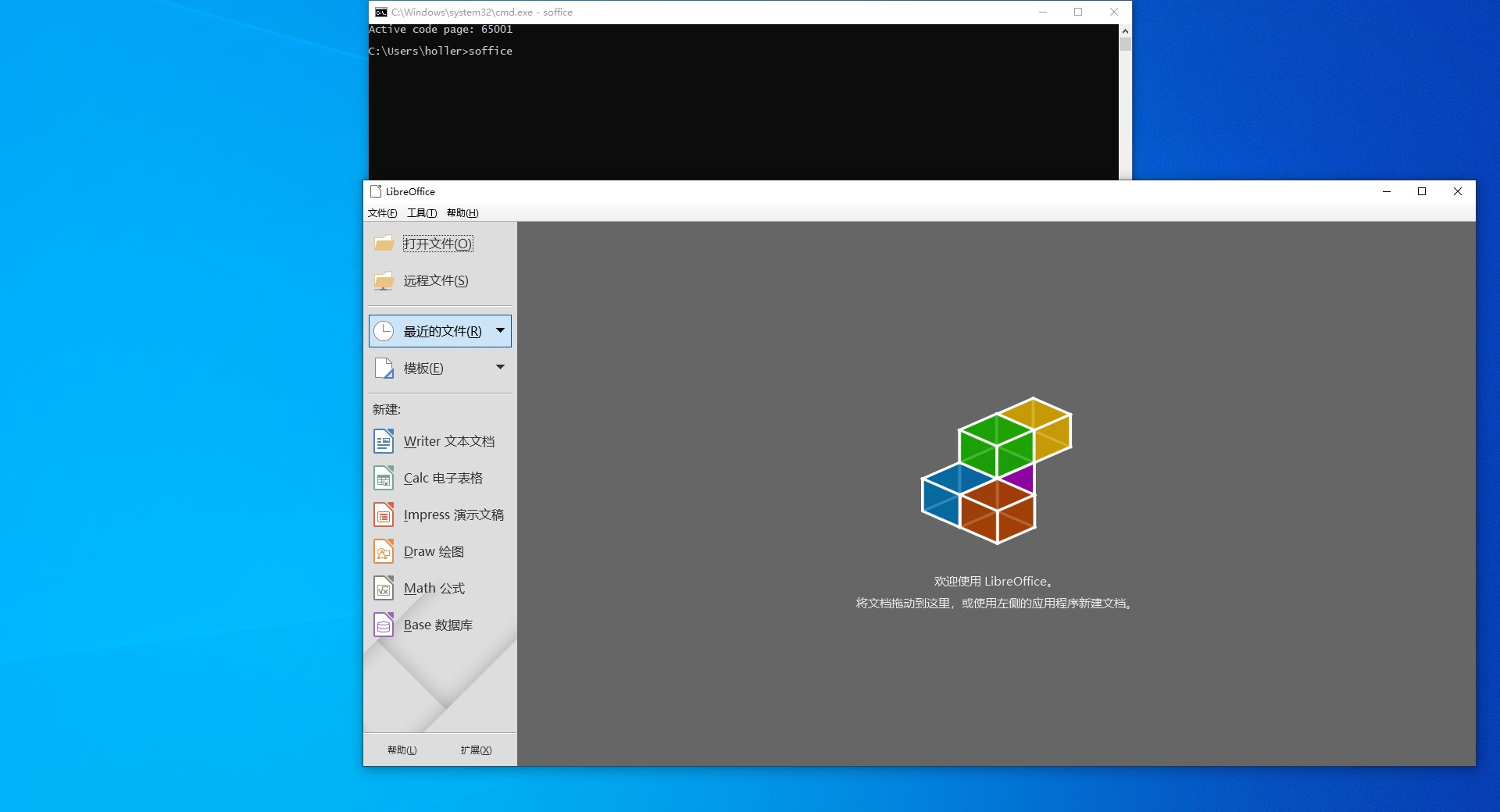The height and width of the screenshot is (812, 1500).
Task: Create a new Base database
Action: click(437, 625)
